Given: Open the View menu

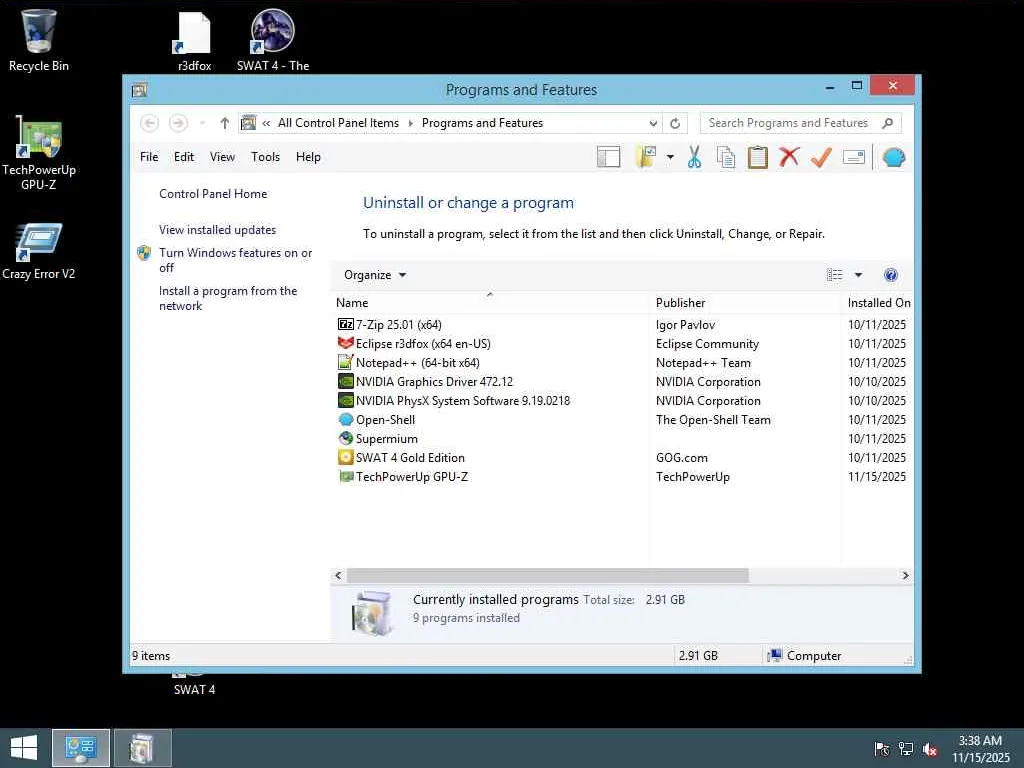Looking at the screenshot, I should click(222, 157).
